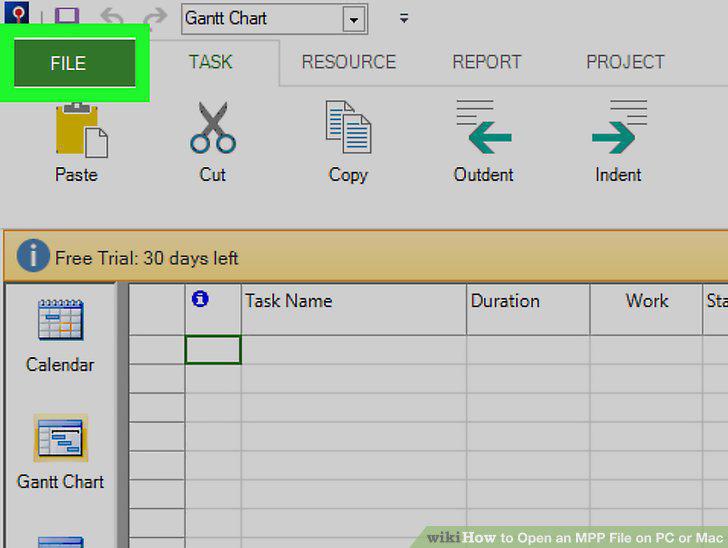This screenshot has height=548, width=728.
Task: Click the application logo icon
Action: [17, 12]
